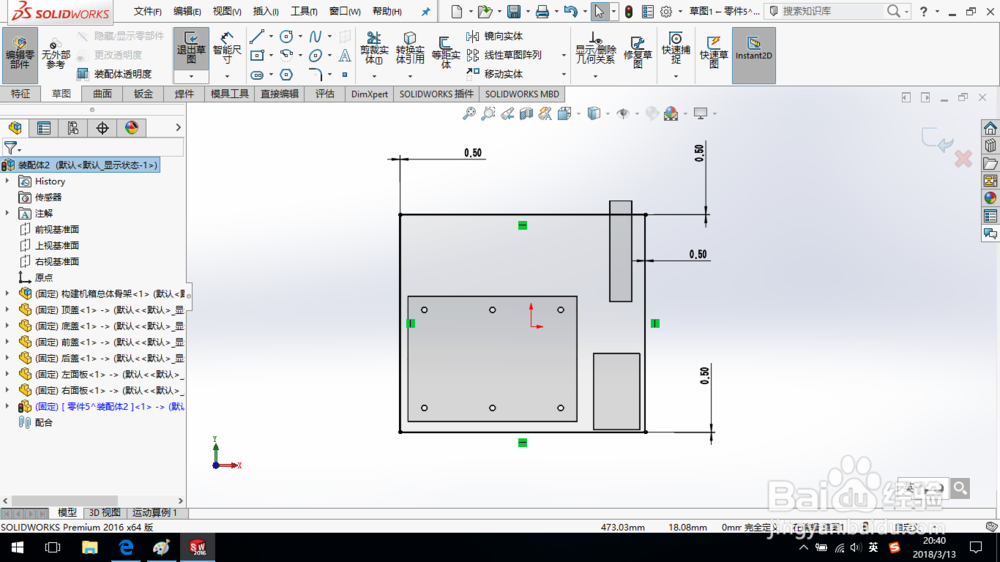
Task: Select the Corner Rectangle tool
Action: point(256,55)
